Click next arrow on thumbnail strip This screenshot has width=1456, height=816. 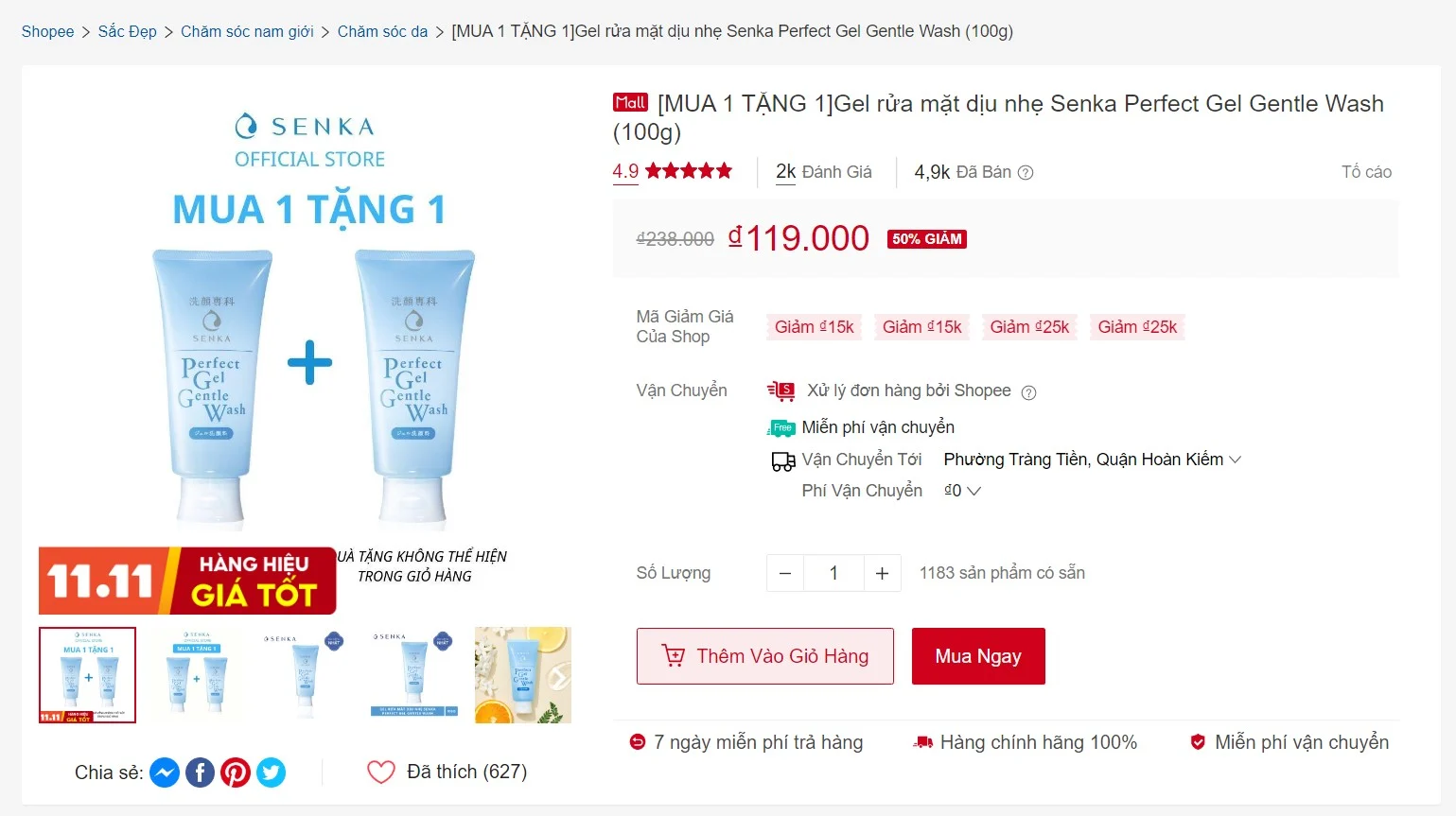pos(559,677)
